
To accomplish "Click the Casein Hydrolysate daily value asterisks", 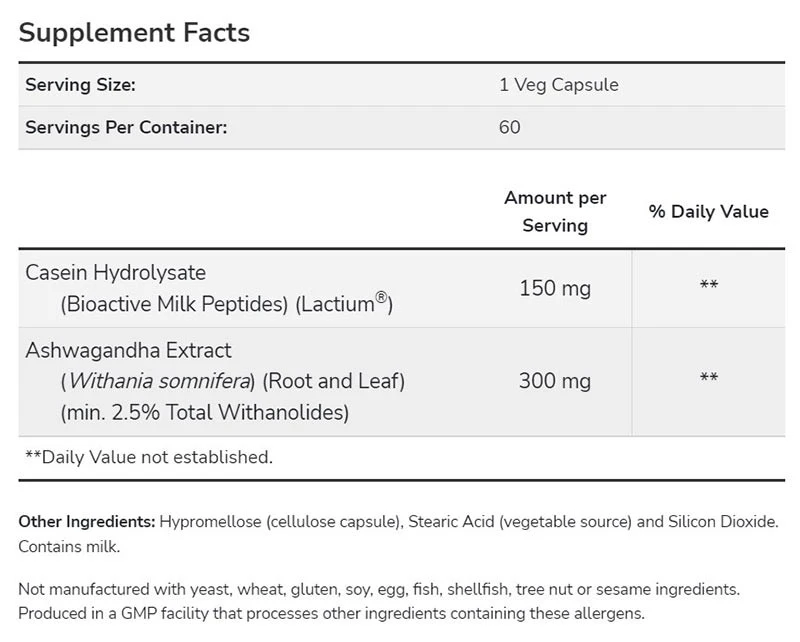I will 708,287.
